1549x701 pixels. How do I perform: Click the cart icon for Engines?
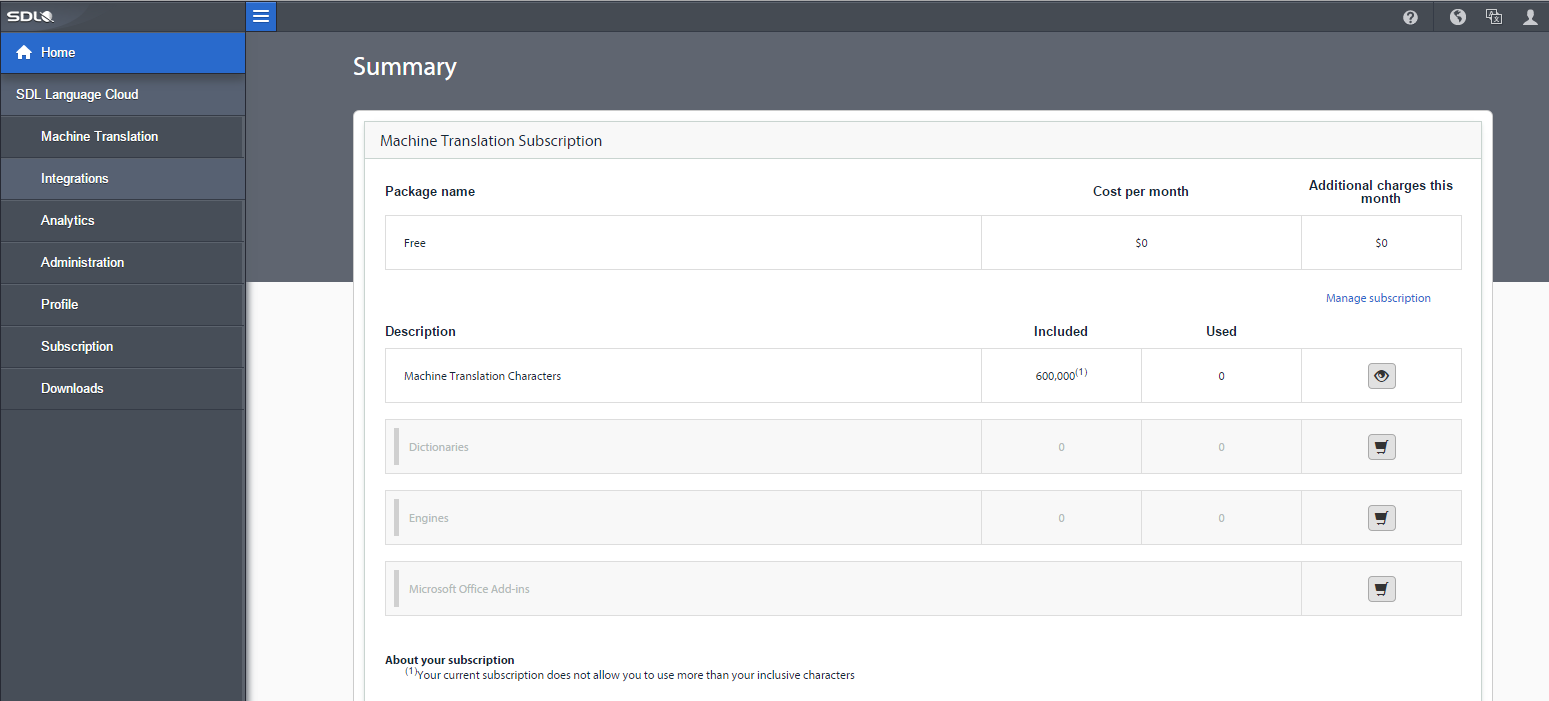(1381, 518)
